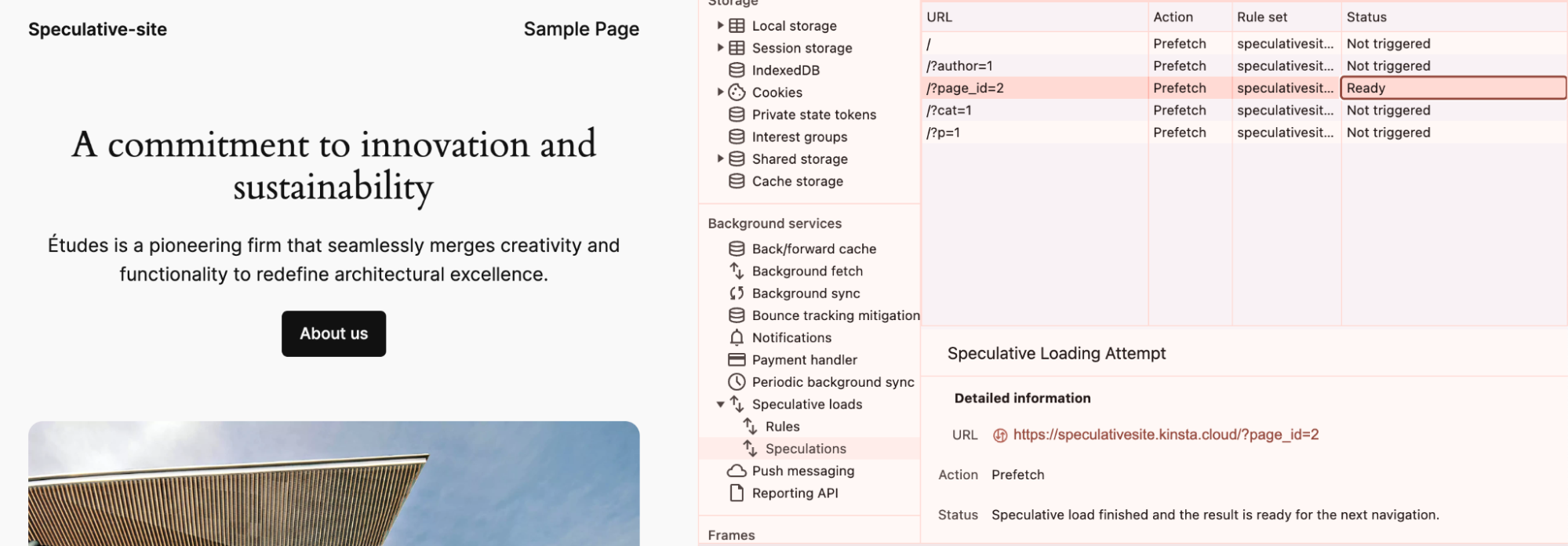Click the Push messaging cloud icon

737,471
